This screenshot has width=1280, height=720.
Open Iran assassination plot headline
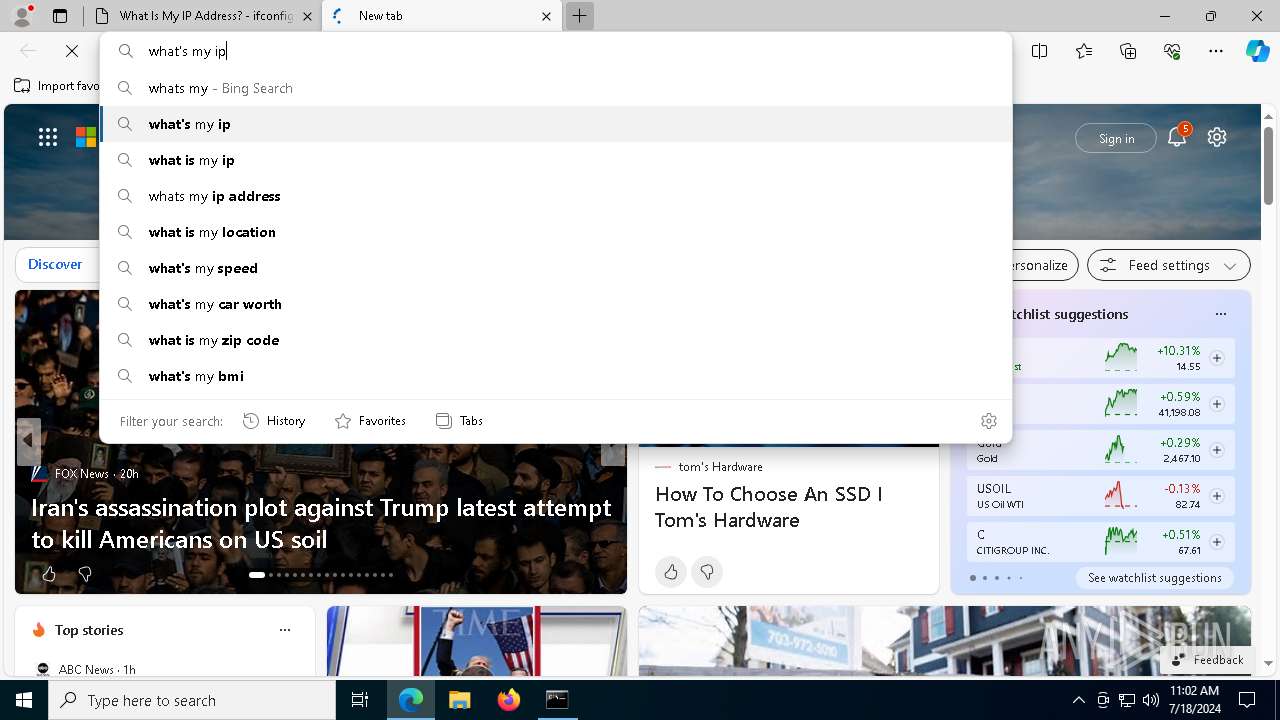(x=321, y=523)
